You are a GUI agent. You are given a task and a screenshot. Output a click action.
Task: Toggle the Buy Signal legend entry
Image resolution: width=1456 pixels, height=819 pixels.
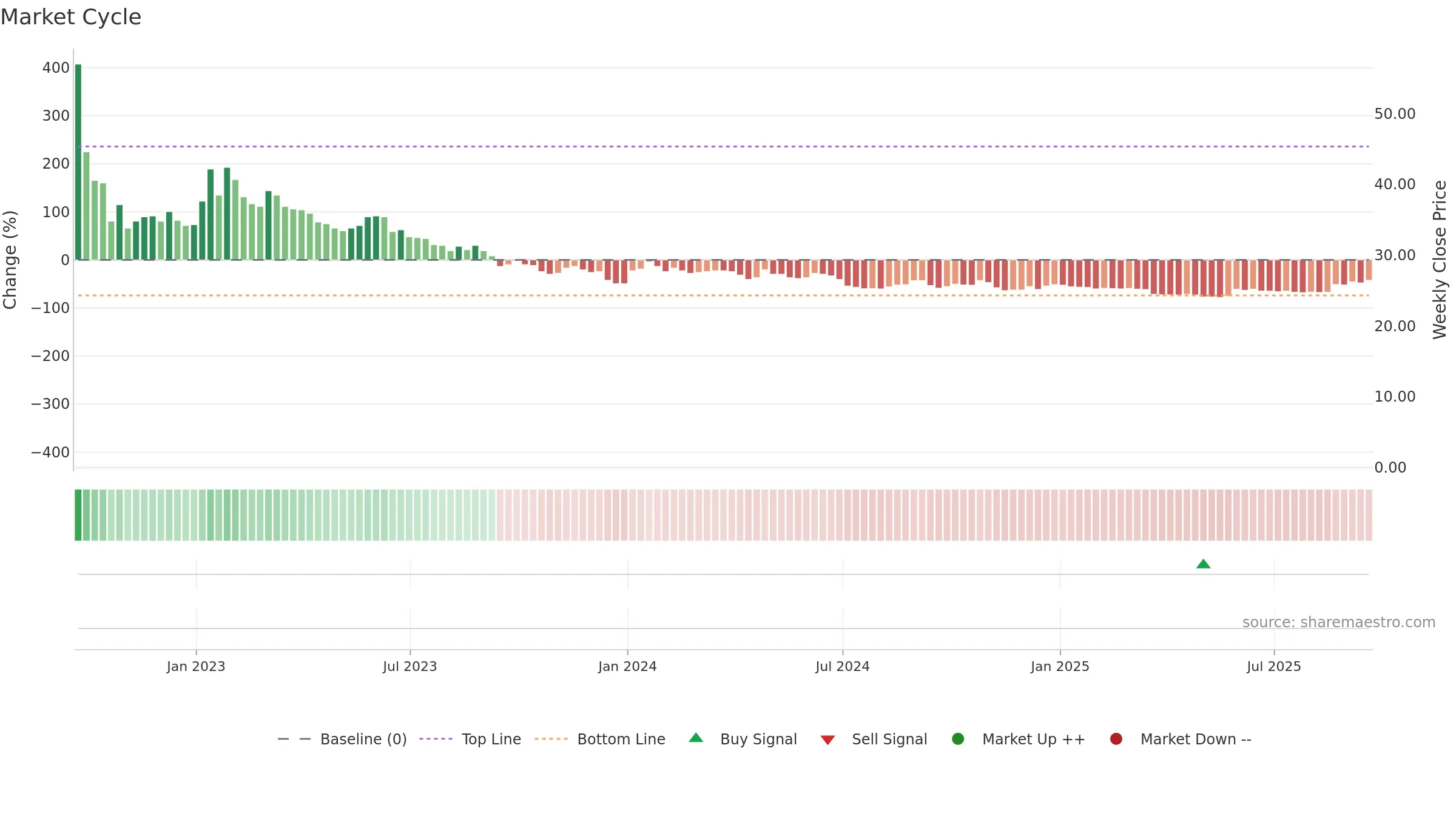pos(743,739)
